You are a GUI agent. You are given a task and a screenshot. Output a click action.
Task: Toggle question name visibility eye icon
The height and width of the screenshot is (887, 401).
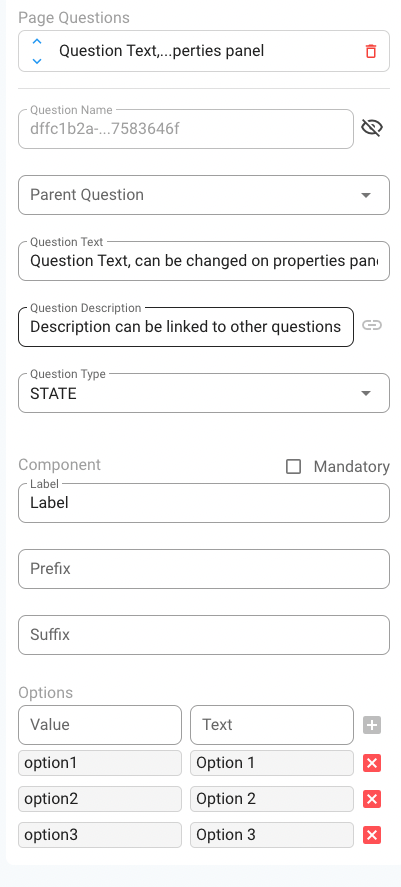click(372, 128)
